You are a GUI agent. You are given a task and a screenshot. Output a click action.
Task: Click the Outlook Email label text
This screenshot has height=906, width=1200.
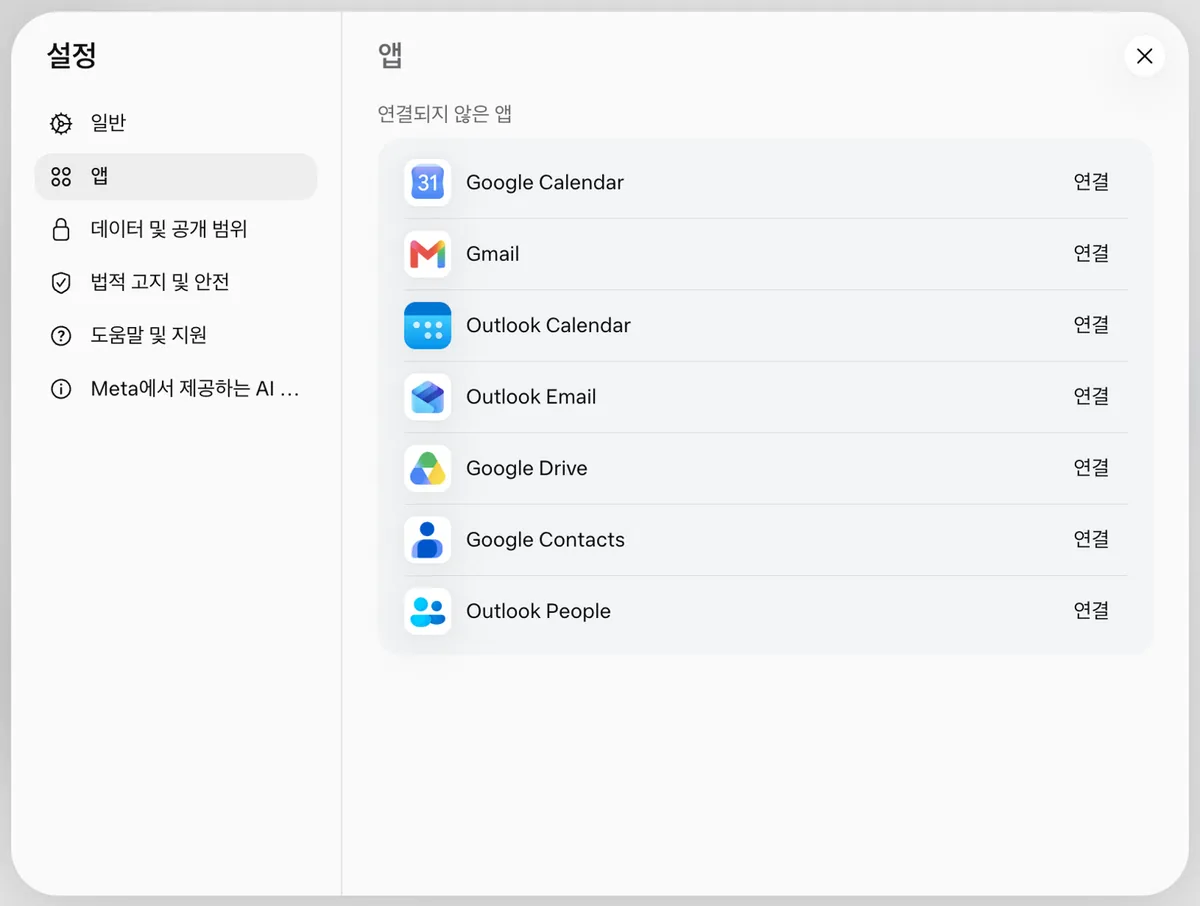[x=531, y=397]
